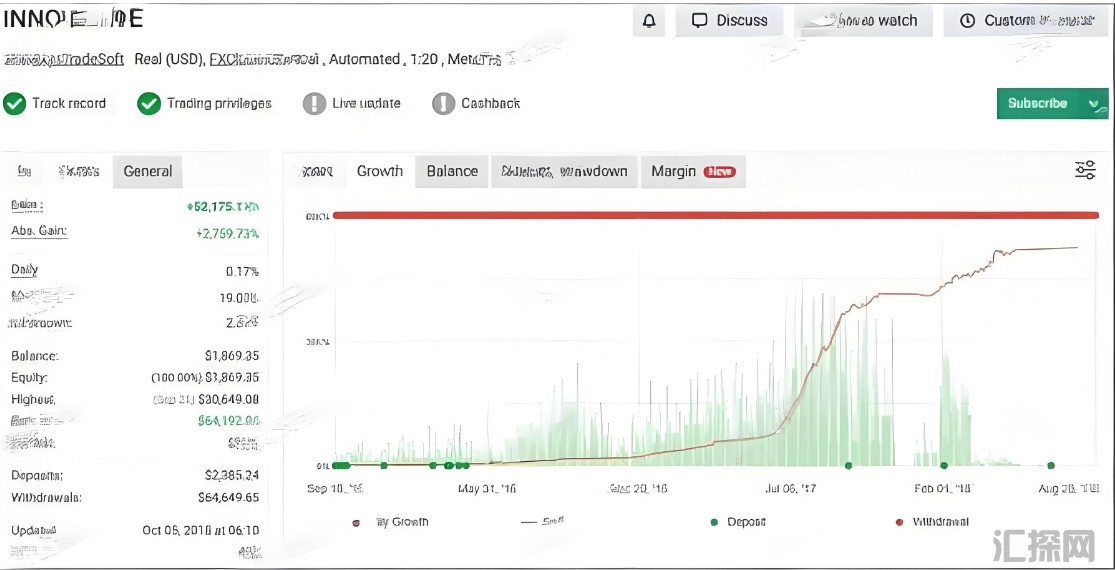This screenshot has height=570, width=1115.
Task: Switch to the Balance chart tab
Action: pyautogui.click(x=452, y=171)
